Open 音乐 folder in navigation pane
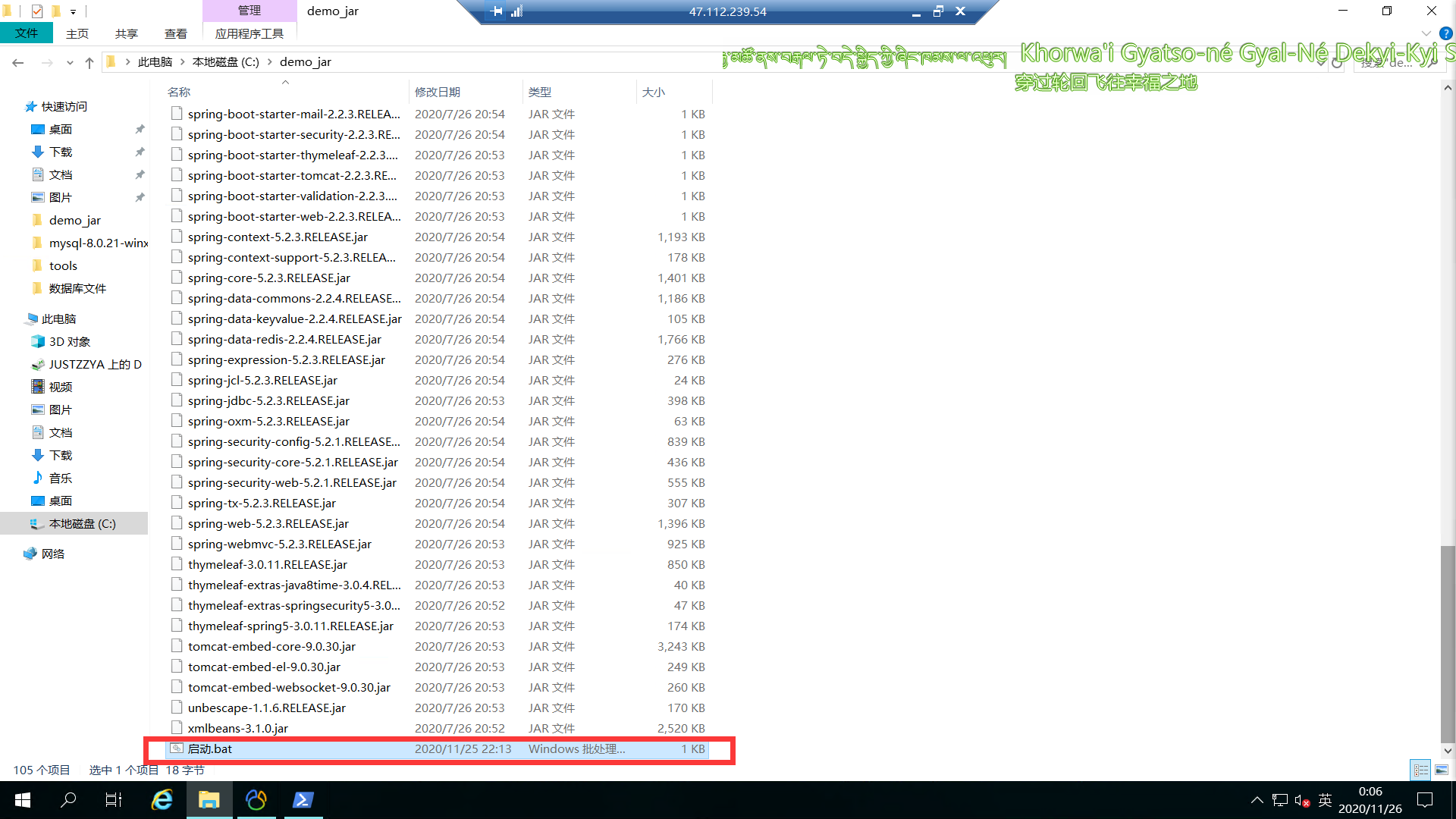The image size is (1456, 819). [61, 479]
